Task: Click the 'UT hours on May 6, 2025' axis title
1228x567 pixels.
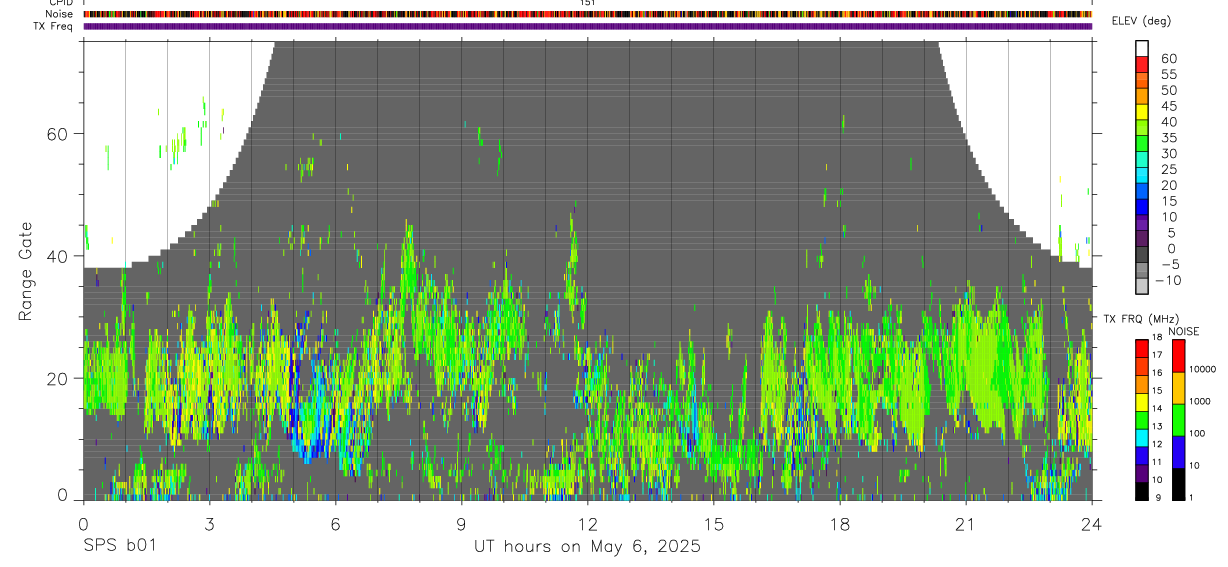Action: coord(587,547)
